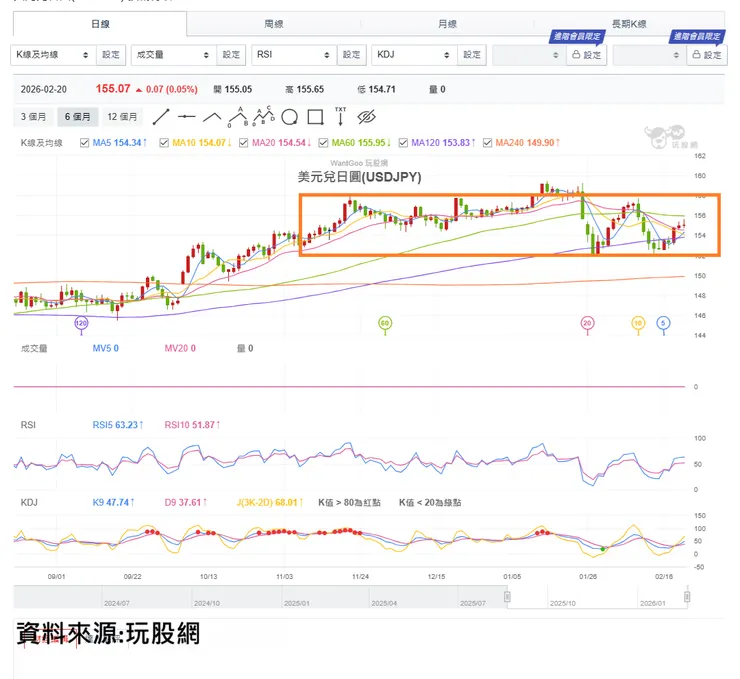
Task: Click the first locked 設定 button
Action: [x=587, y=55]
